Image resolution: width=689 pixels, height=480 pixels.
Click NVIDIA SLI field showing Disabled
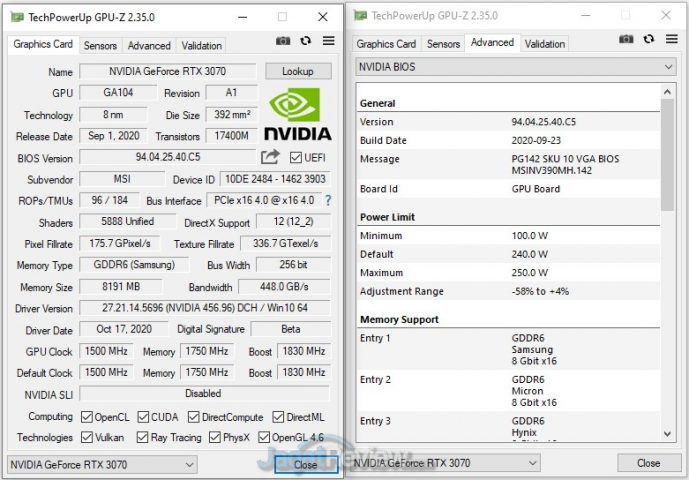point(204,393)
